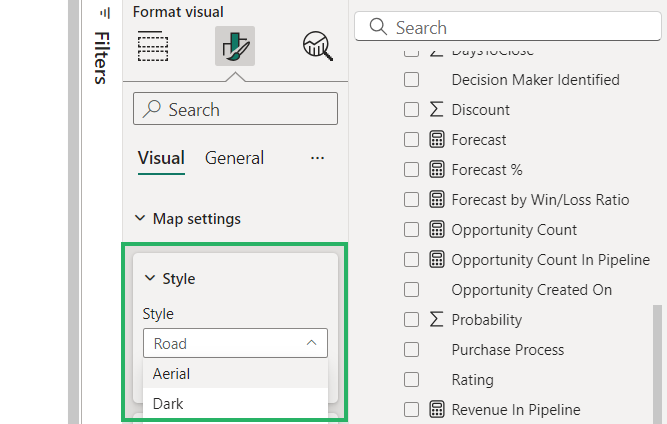This screenshot has height=424, width=667.
Task: Collapse the Style card chevron
Action: [x=150, y=279]
